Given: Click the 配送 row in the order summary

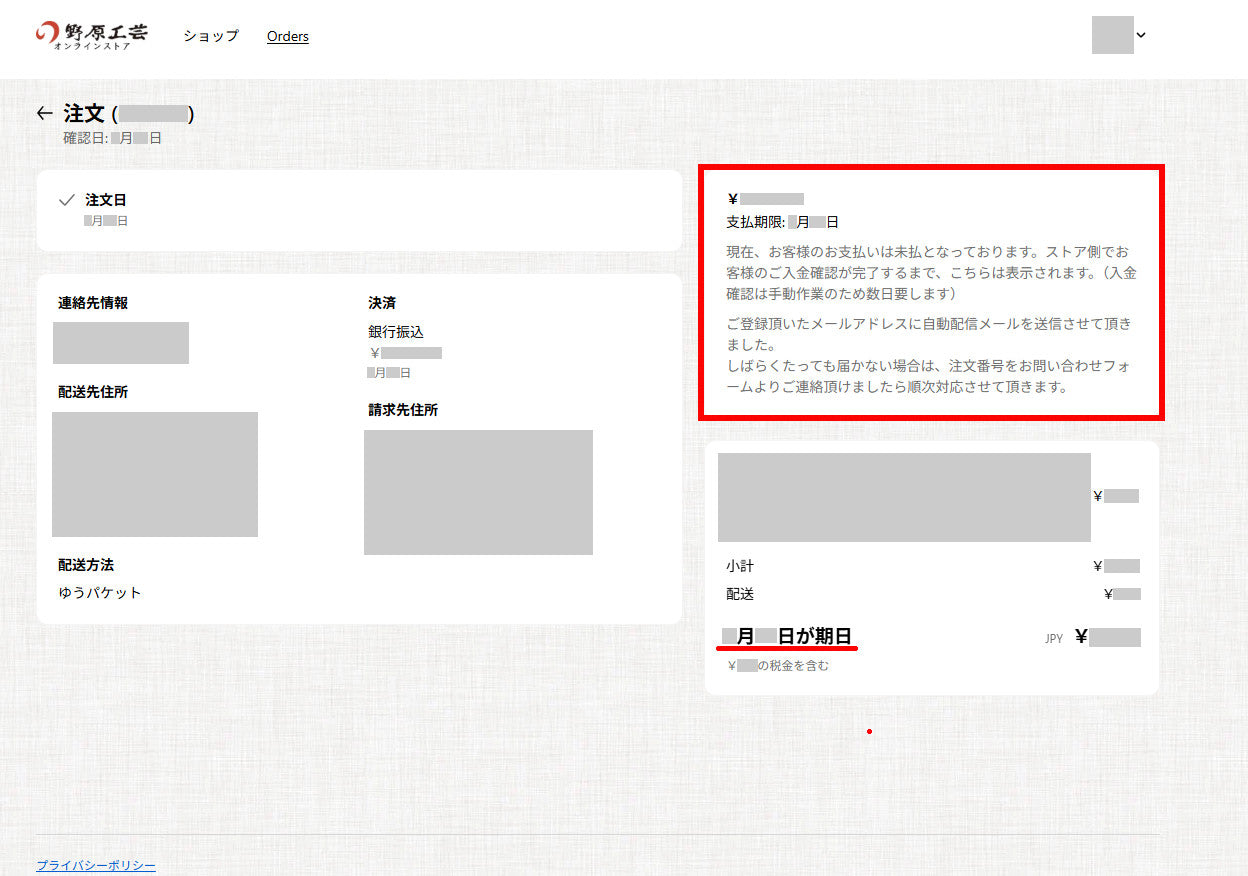Looking at the screenshot, I should 740,594.
